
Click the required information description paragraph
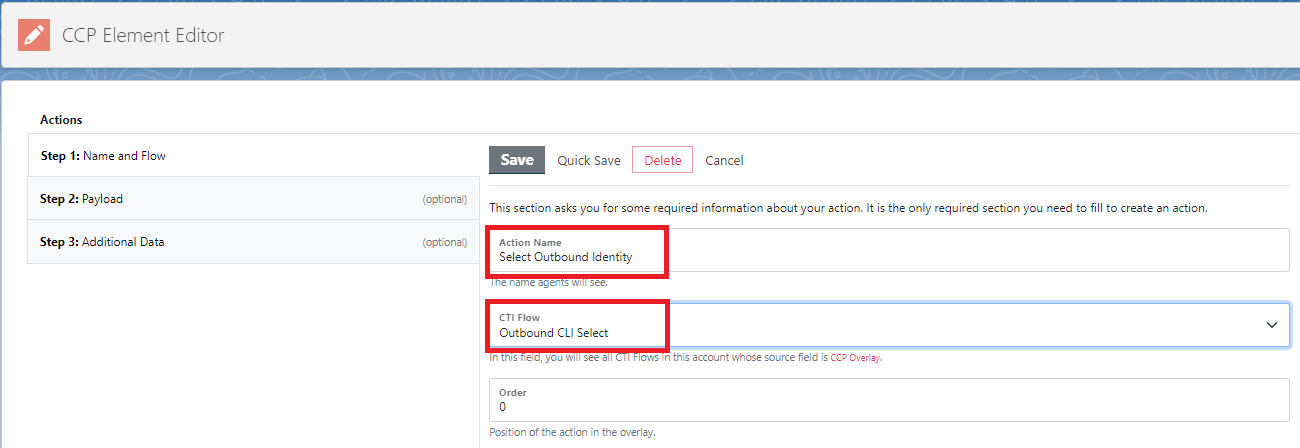tap(848, 208)
